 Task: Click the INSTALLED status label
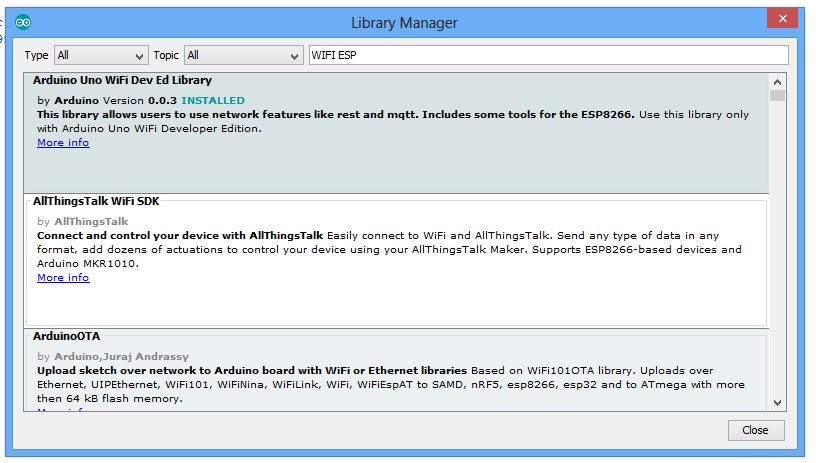point(213,100)
